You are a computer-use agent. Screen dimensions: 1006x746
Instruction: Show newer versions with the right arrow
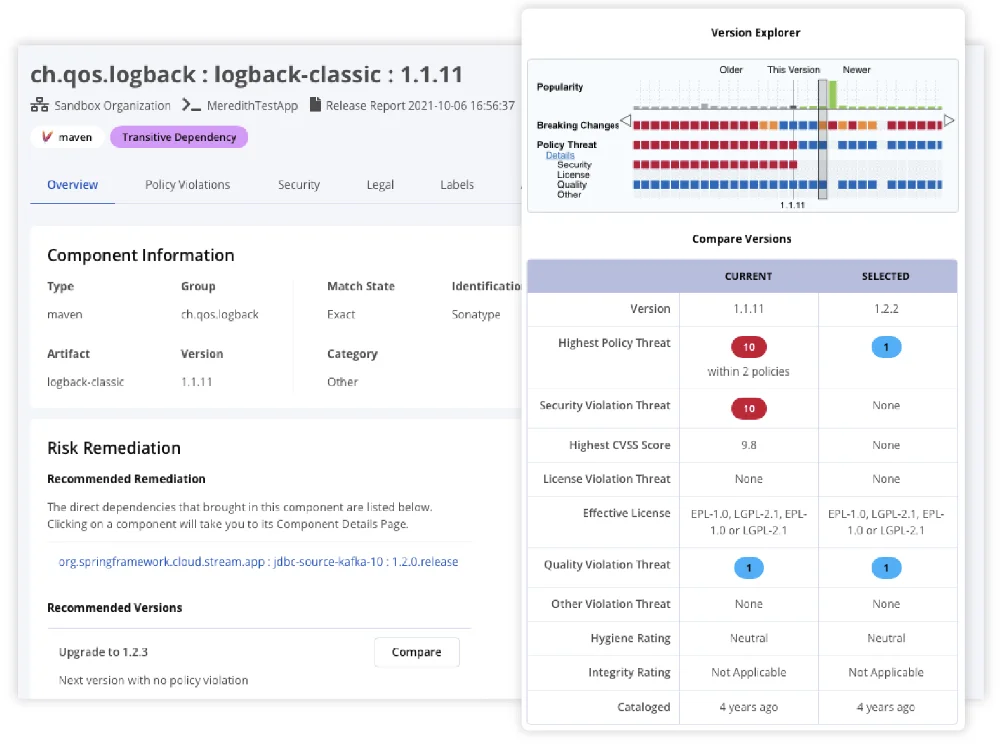click(949, 120)
